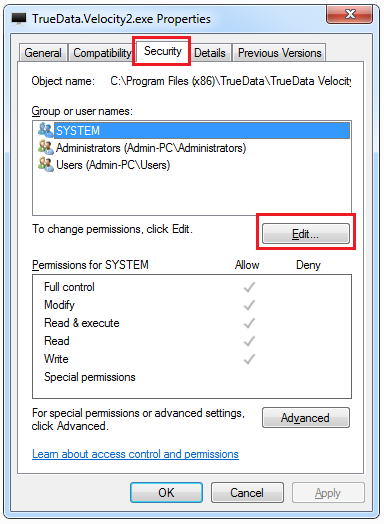The height and width of the screenshot is (524, 384).
Task: Open Learn about access control link
Action: coord(135,454)
